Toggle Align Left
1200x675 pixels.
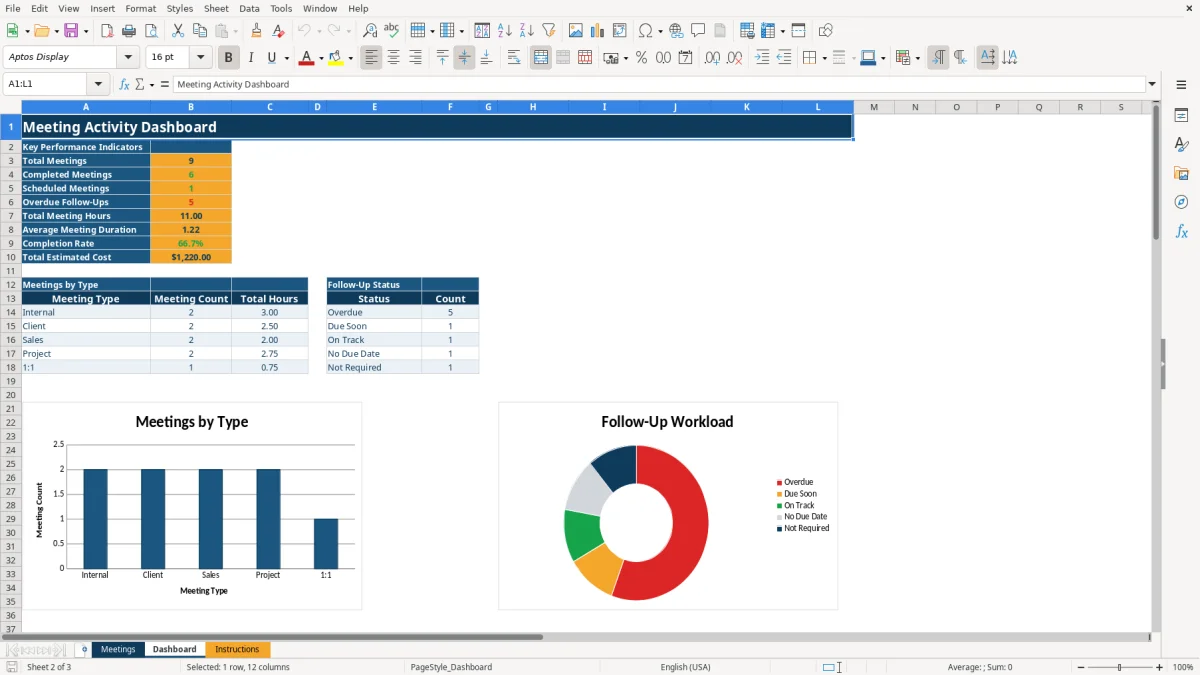(x=371, y=58)
